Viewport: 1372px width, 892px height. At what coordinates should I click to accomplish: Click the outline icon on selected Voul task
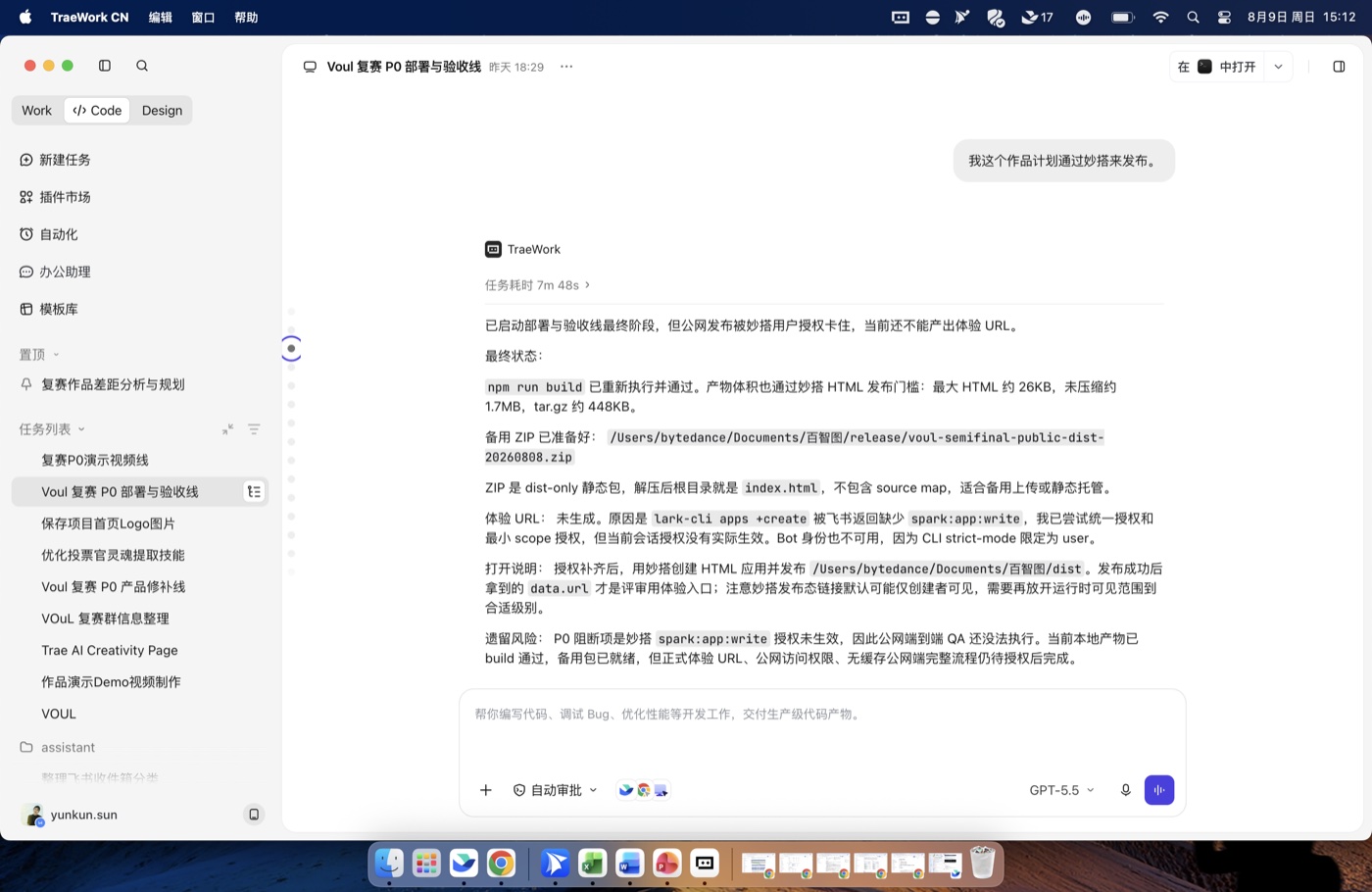coord(254,492)
